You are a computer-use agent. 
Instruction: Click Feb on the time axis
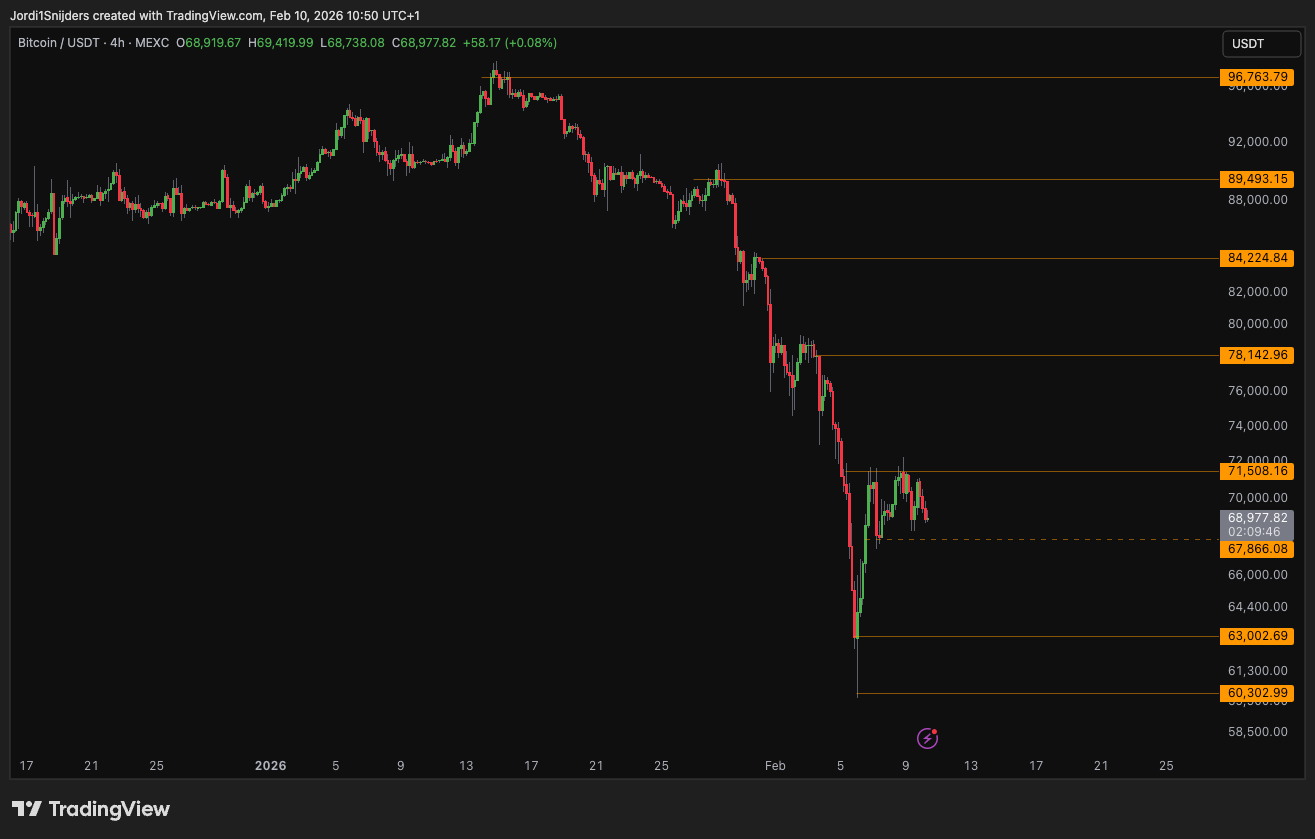pos(773,765)
